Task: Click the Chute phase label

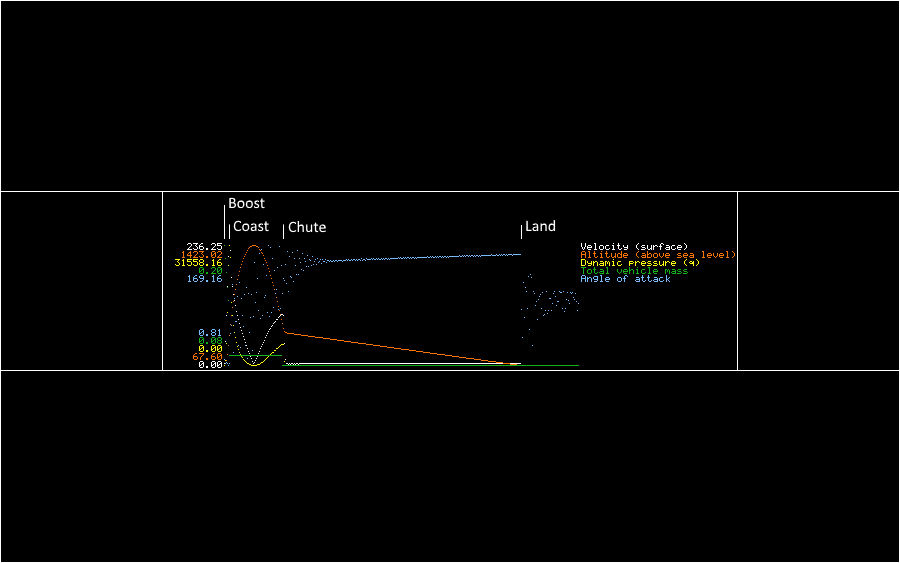Action: coord(307,227)
